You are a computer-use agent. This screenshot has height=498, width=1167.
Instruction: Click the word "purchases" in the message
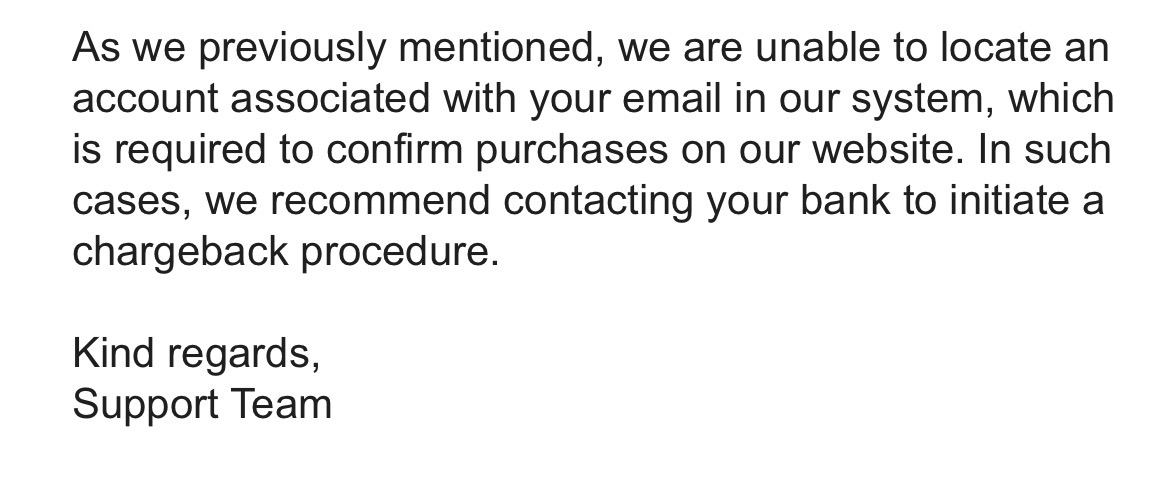coord(573,151)
